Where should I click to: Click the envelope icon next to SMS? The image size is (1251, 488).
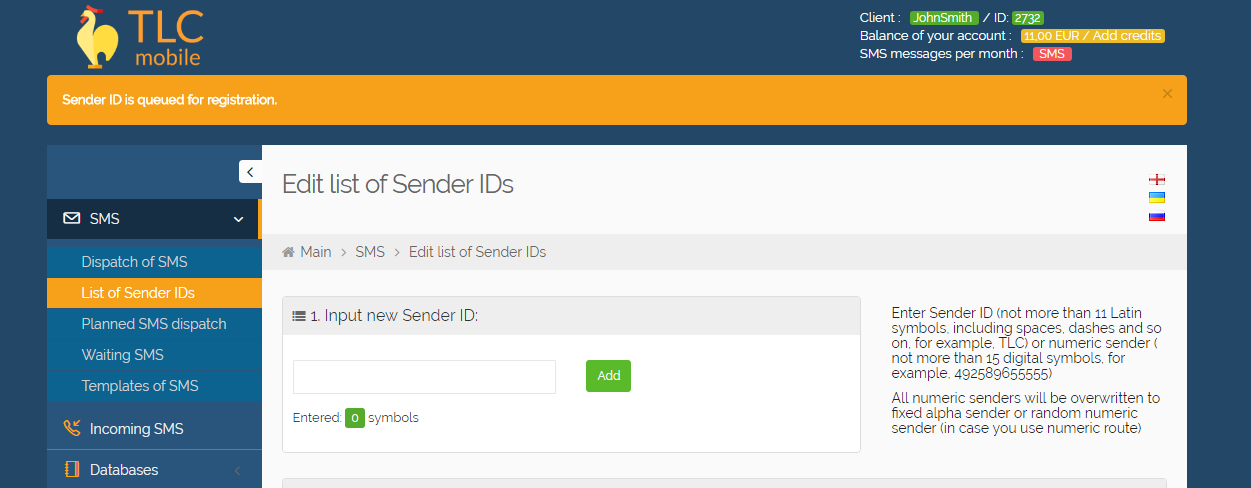(x=72, y=218)
